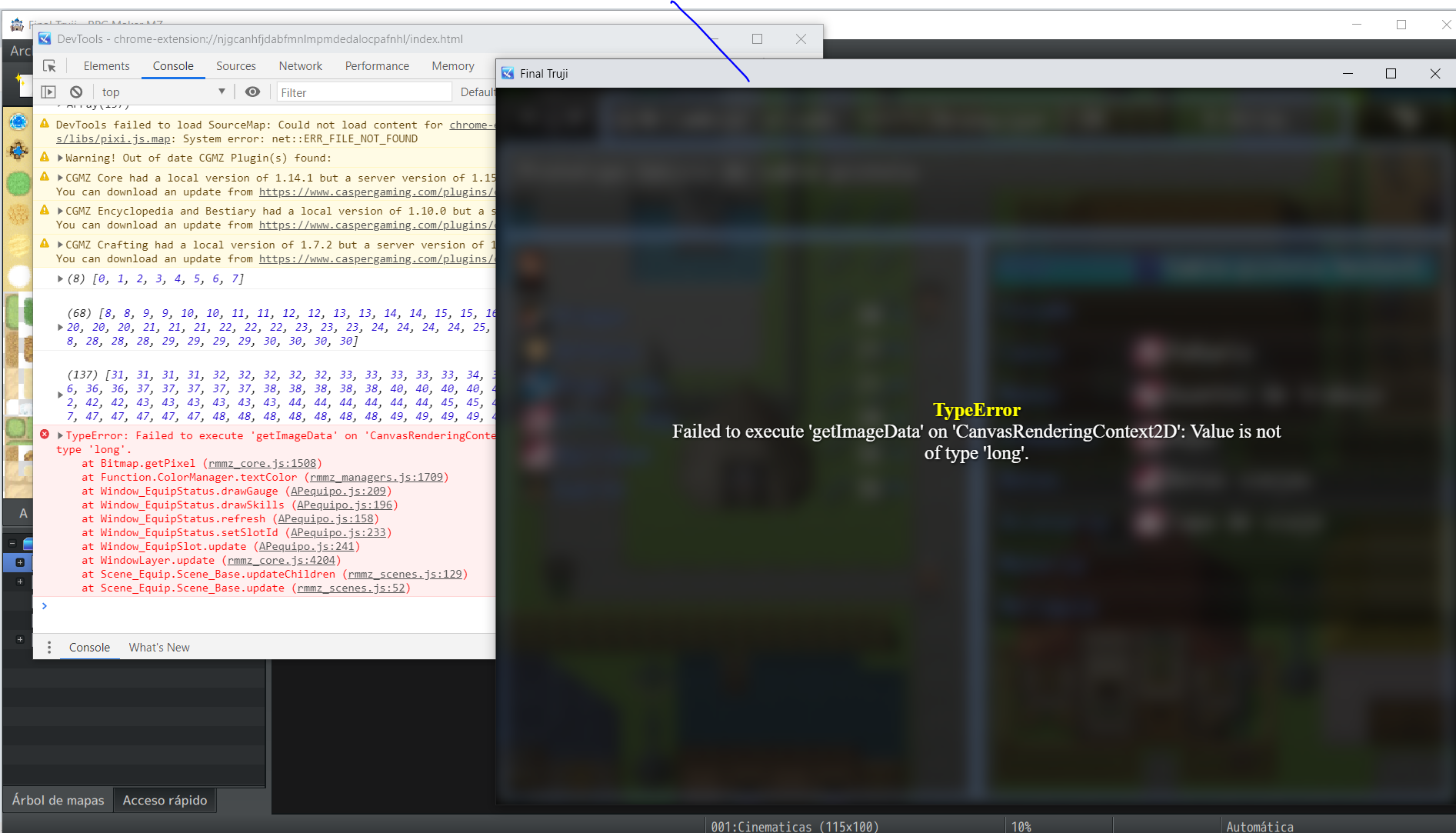Open the caspergaming link in Encyclopedia warning
Screen dimensions: 1456x833
point(377,225)
